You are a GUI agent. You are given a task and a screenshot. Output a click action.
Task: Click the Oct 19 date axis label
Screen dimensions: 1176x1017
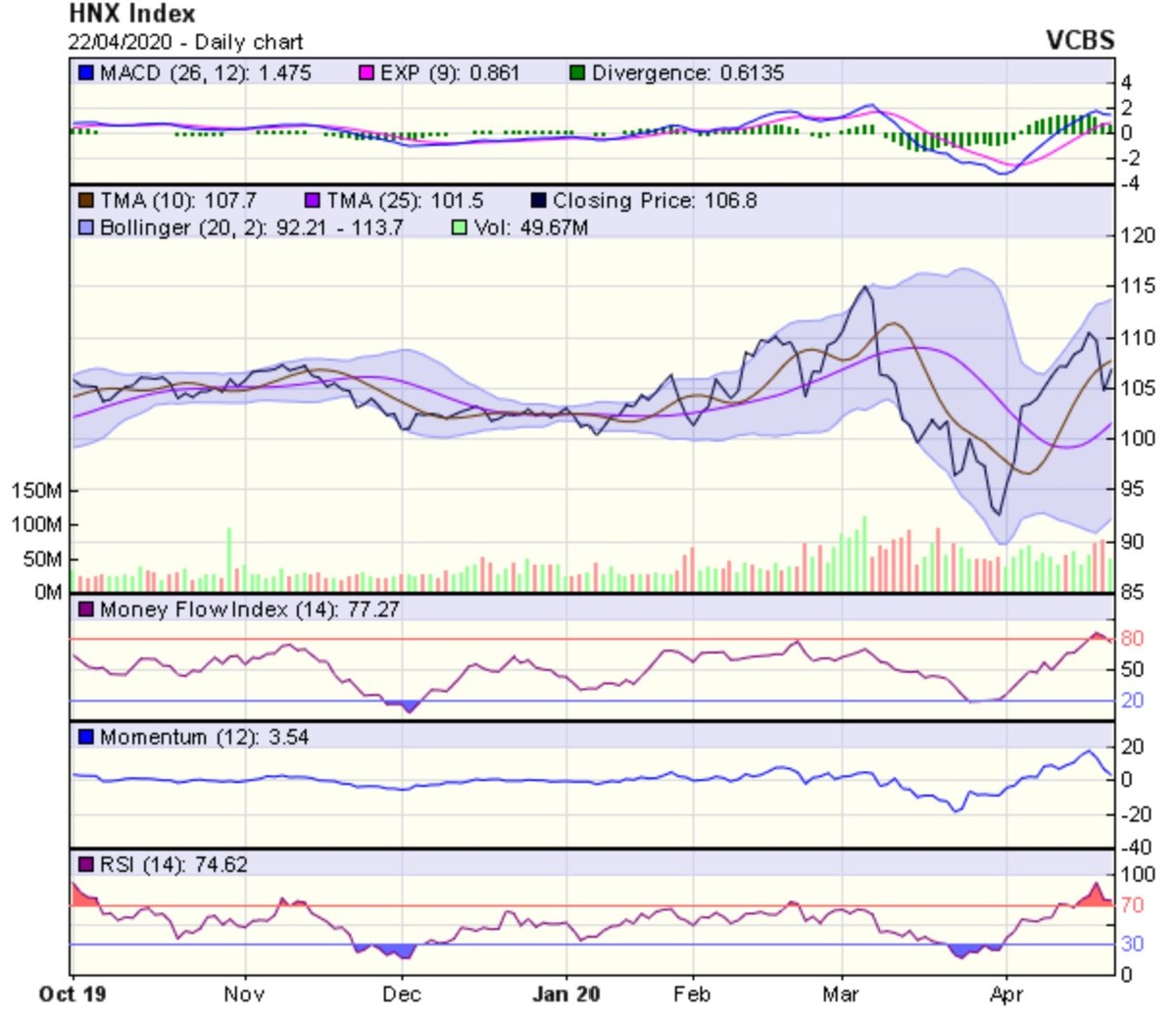73,994
